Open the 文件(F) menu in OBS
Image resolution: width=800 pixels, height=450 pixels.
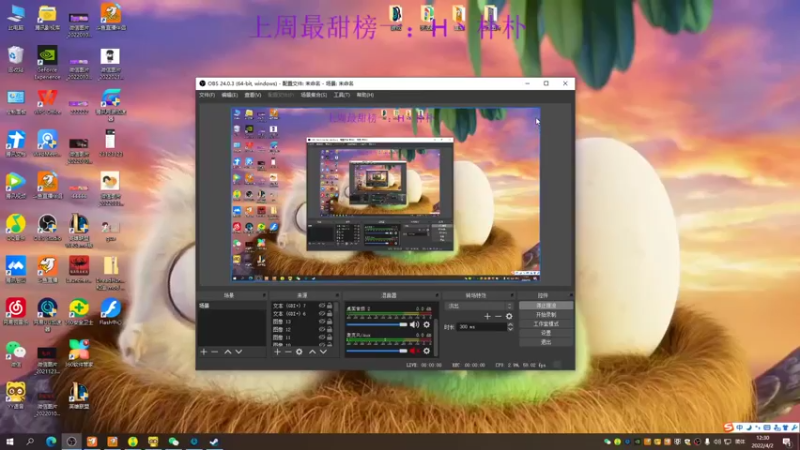207,95
